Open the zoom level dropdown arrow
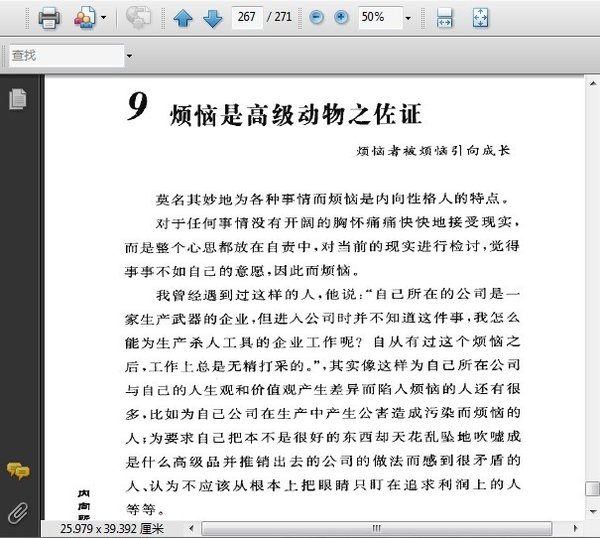The height and width of the screenshot is (538, 600). (408, 18)
